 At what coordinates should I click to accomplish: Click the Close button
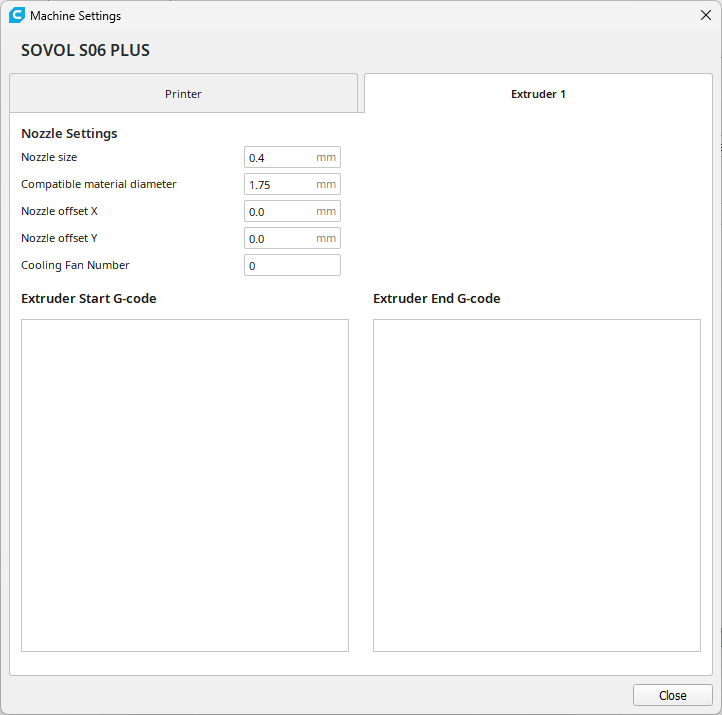coord(672,695)
